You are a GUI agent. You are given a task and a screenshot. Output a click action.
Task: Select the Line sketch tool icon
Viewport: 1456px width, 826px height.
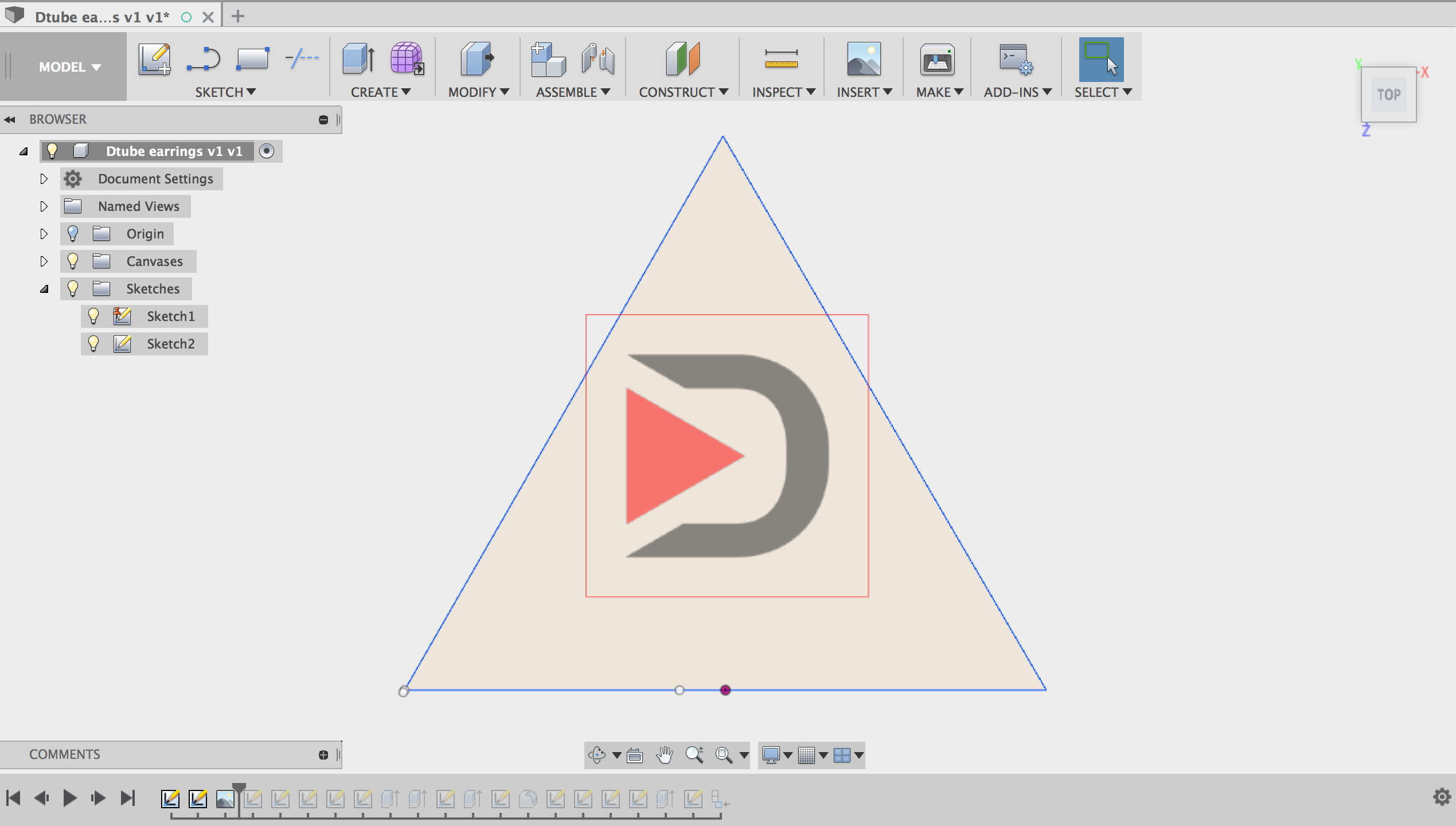[x=204, y=59]
